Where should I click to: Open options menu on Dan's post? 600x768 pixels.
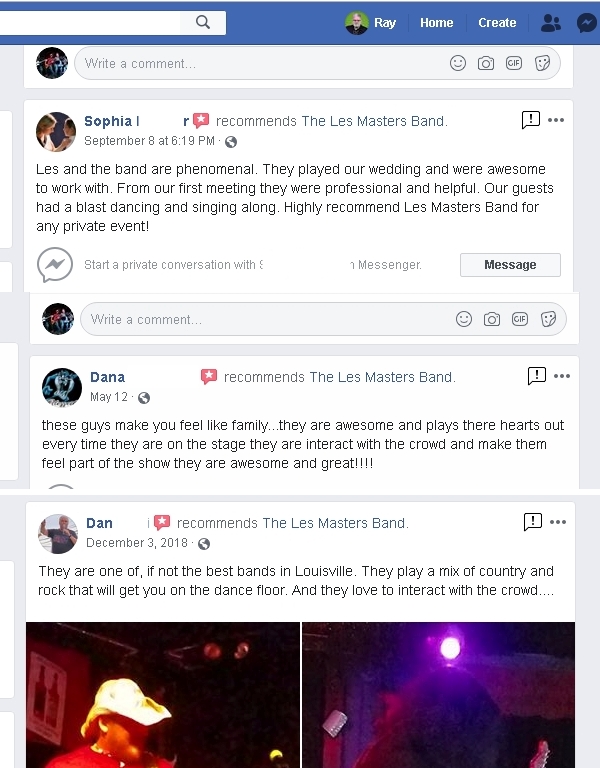coord(558,522)
